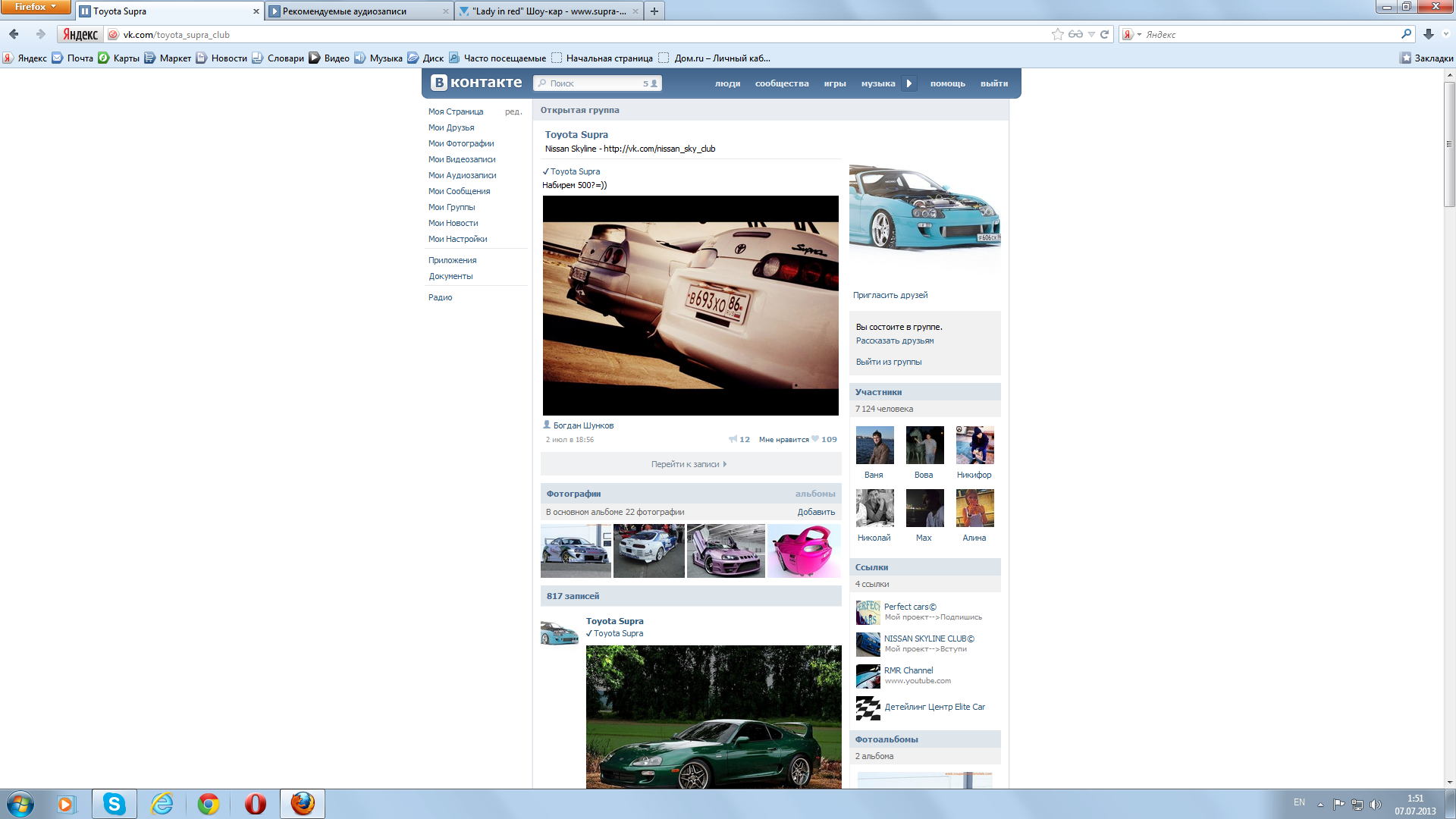Click the VKontakte logo
The image size is (1456, 819).
coord(476,83)
